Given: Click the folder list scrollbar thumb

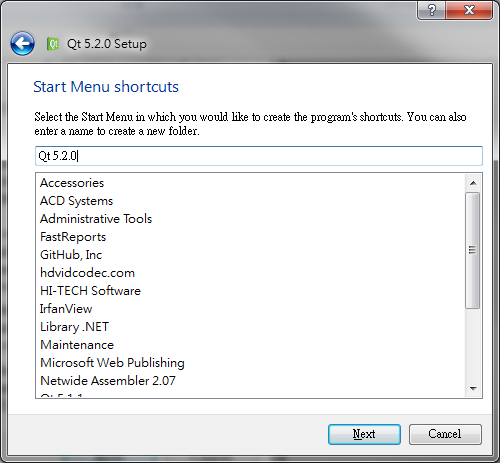Looking at the screenshot, I should click(x=473, y=250).
